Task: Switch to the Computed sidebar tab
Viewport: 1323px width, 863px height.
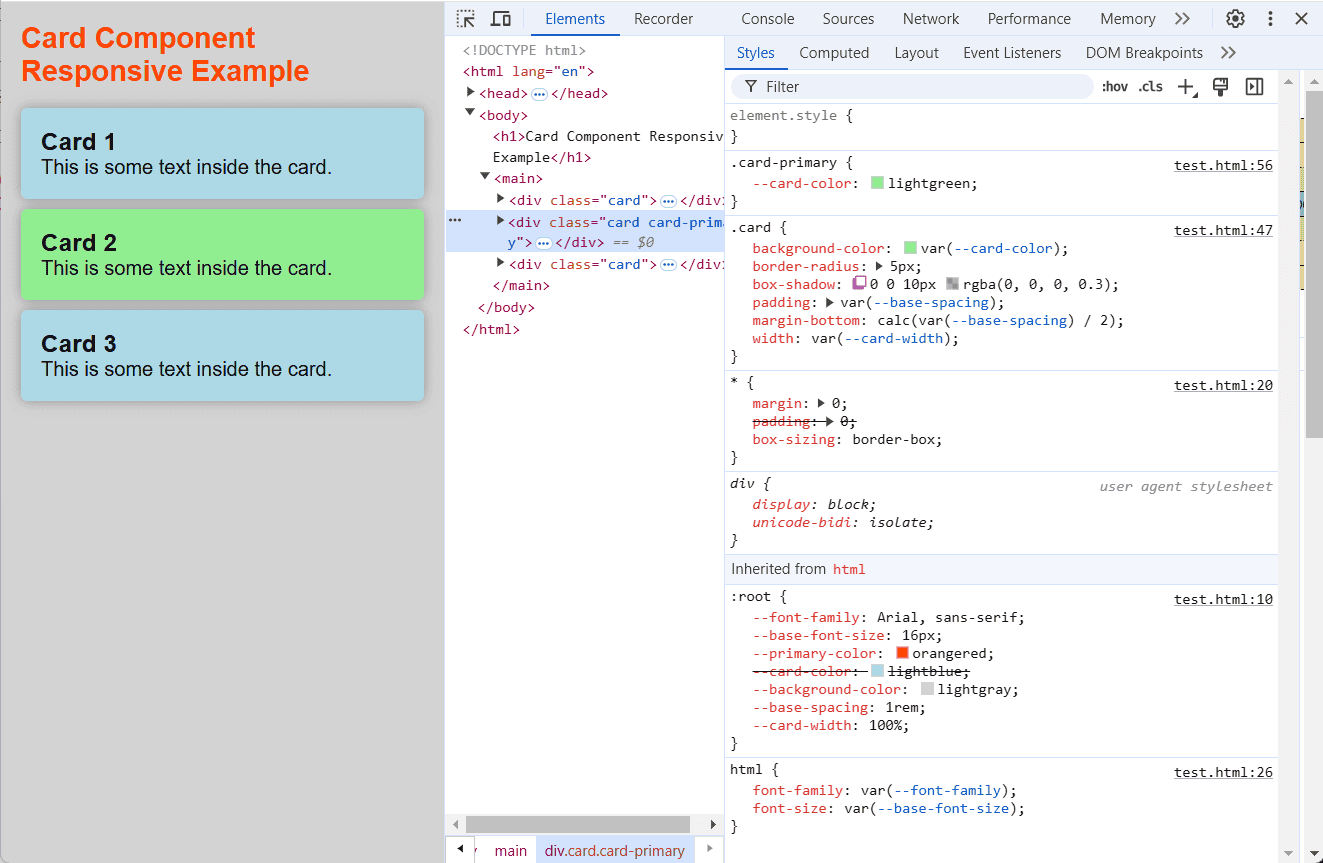Action: [834, 53]
